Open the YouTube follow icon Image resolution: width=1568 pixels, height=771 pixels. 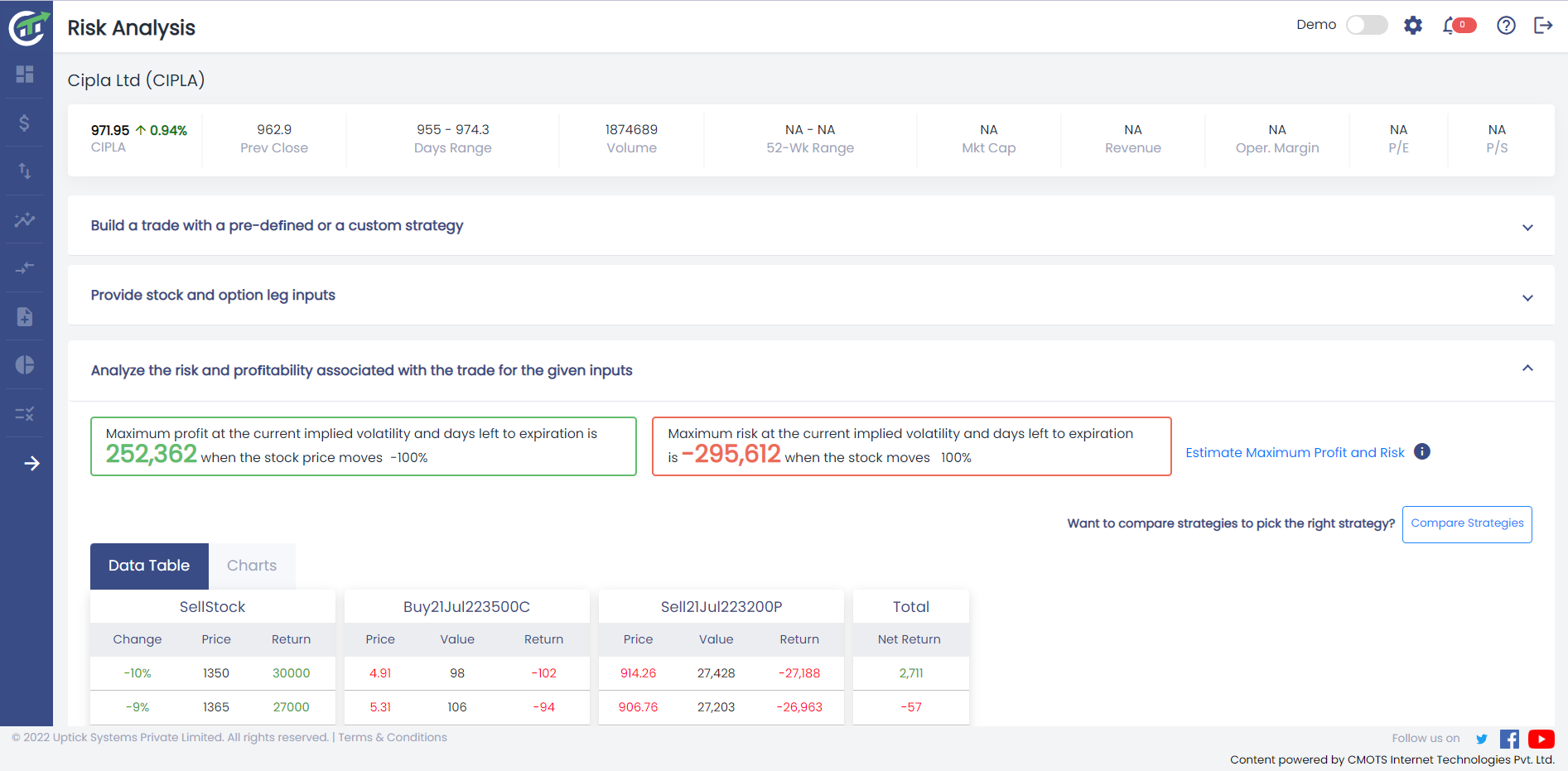tap(1541, 739)
